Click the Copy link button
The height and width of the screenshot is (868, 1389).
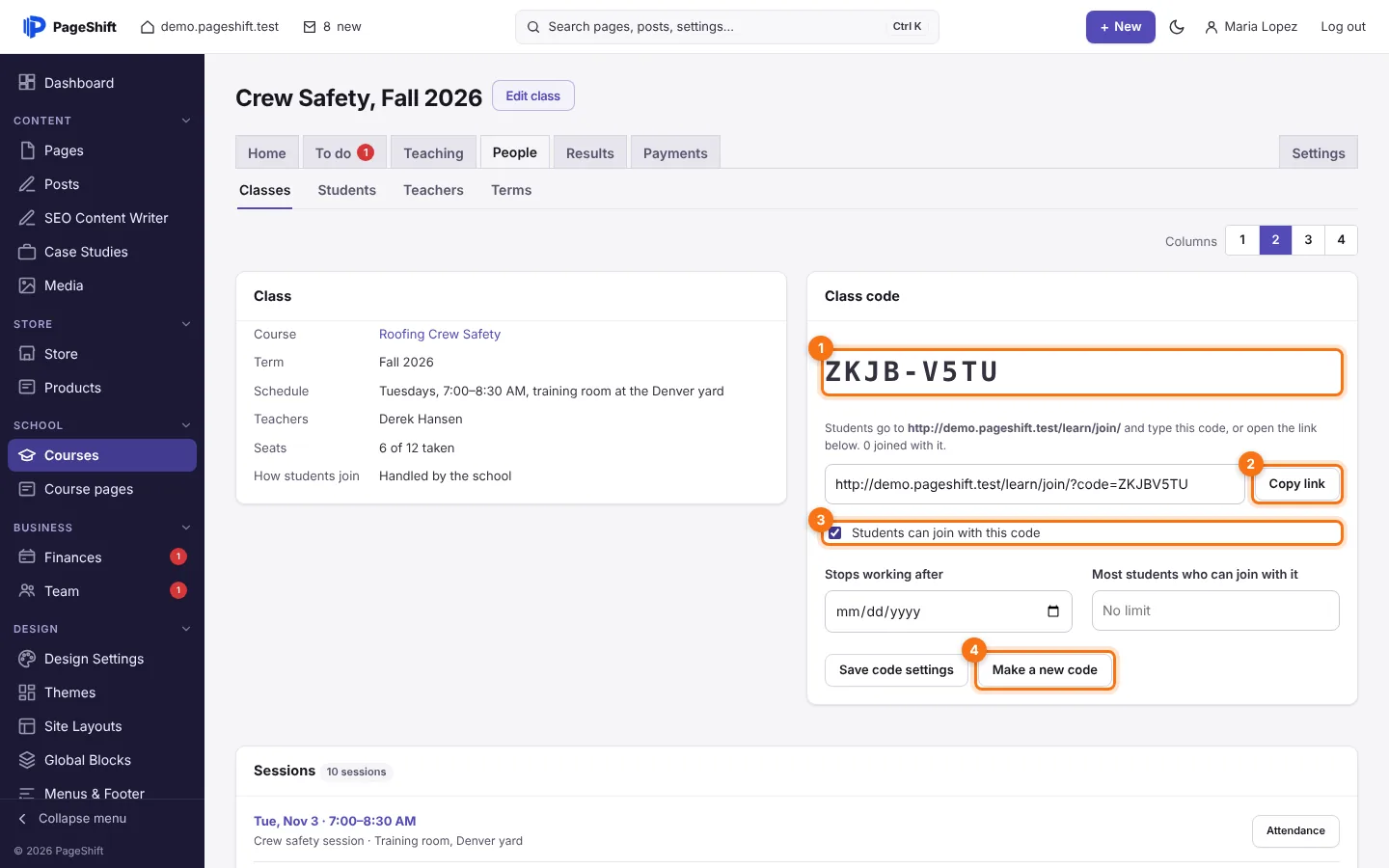pyautogui.click(x=1296, y=484)
